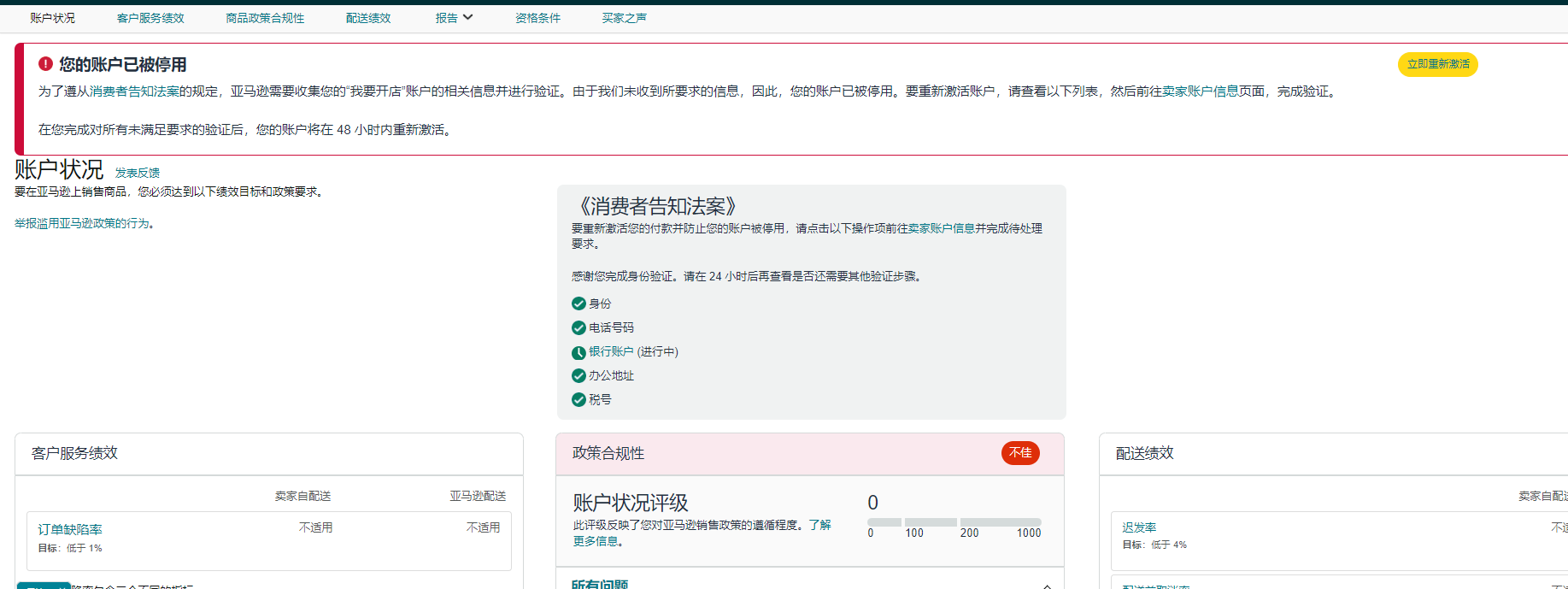Image resolution: width=1568 pixels, height=589 pixels.
Task: Click the 目标: 低于 1% text
Action: point(70,548)
